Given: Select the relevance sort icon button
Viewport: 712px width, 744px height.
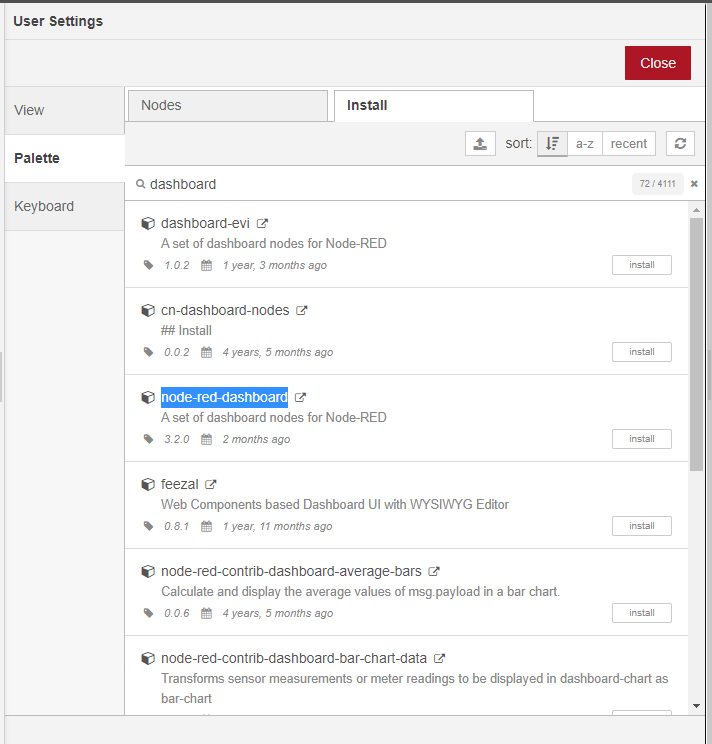Looking at the screenshot, I should click(x=552, y=143).
